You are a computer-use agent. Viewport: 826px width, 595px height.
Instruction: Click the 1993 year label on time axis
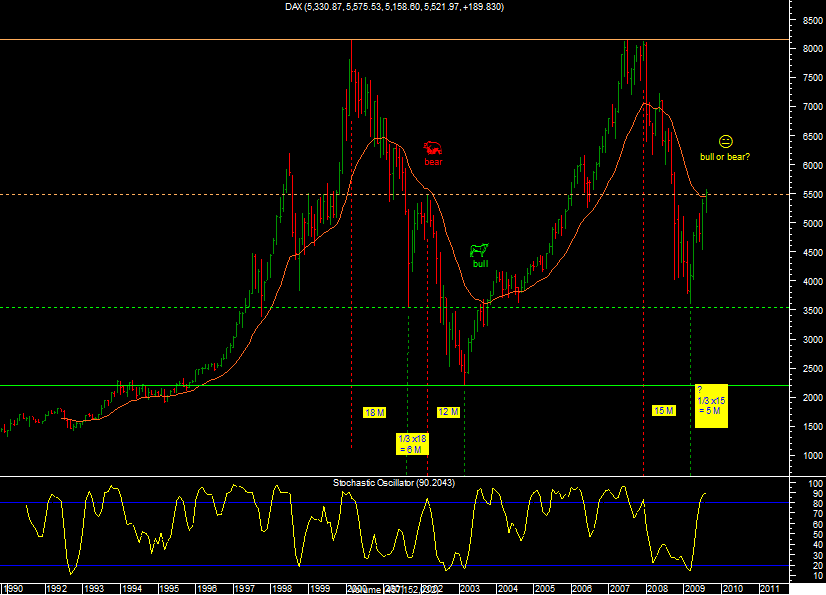94,589
